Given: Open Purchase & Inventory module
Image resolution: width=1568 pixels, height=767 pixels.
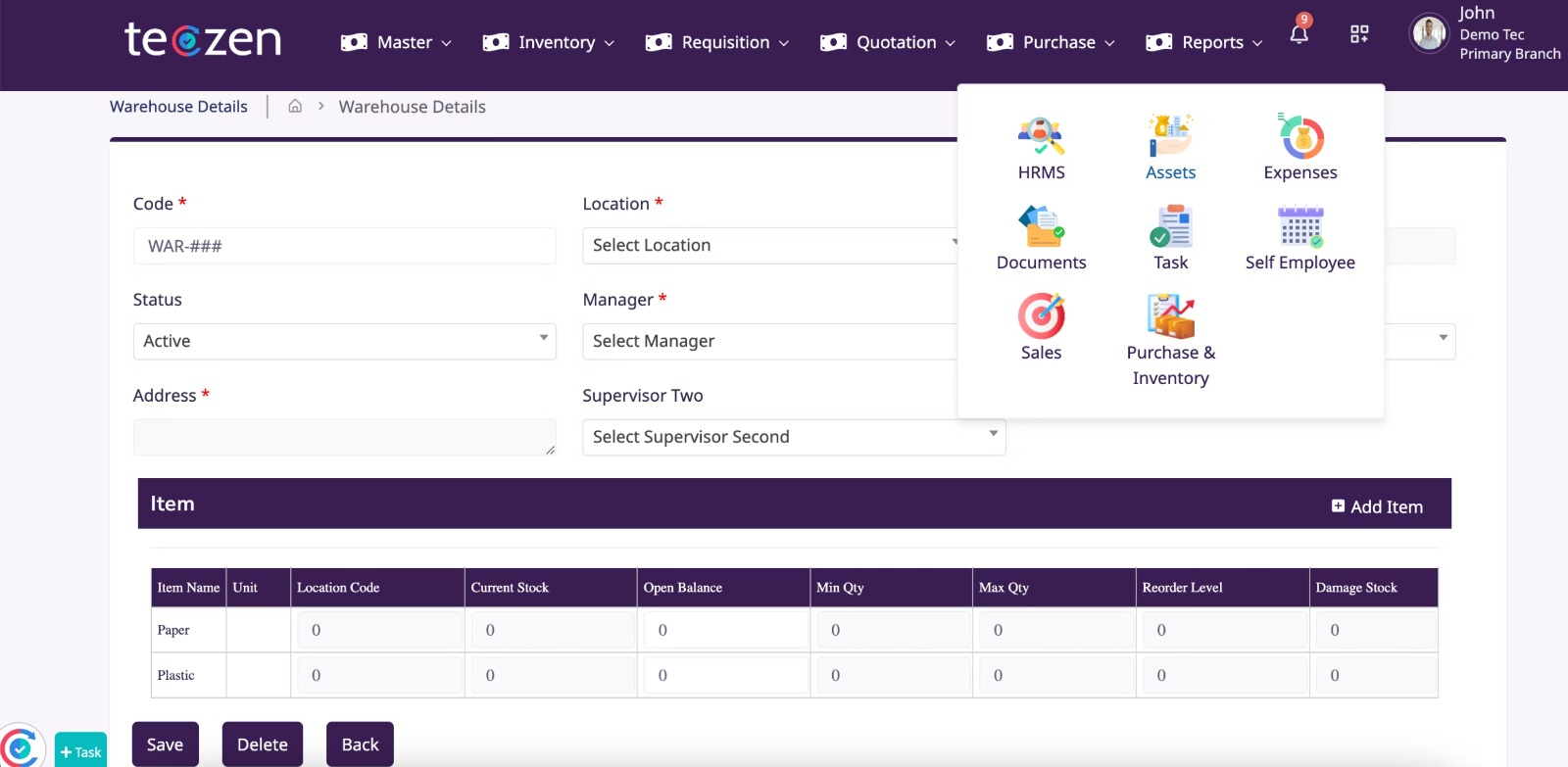Looking at the screenshot, I should pyautogui.click(x=1170, y=318).
